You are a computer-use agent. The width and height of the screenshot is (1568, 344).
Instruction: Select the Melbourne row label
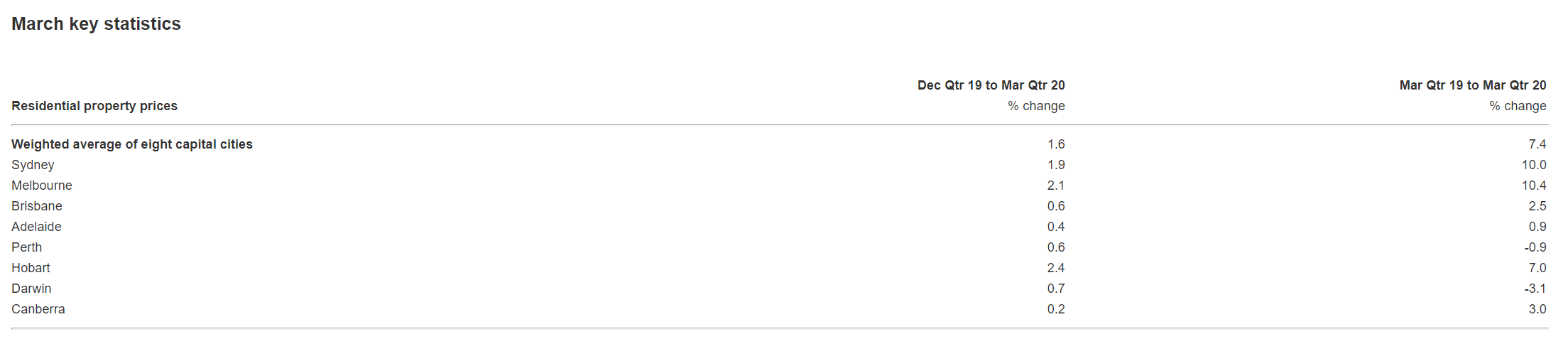pos(42,186)
